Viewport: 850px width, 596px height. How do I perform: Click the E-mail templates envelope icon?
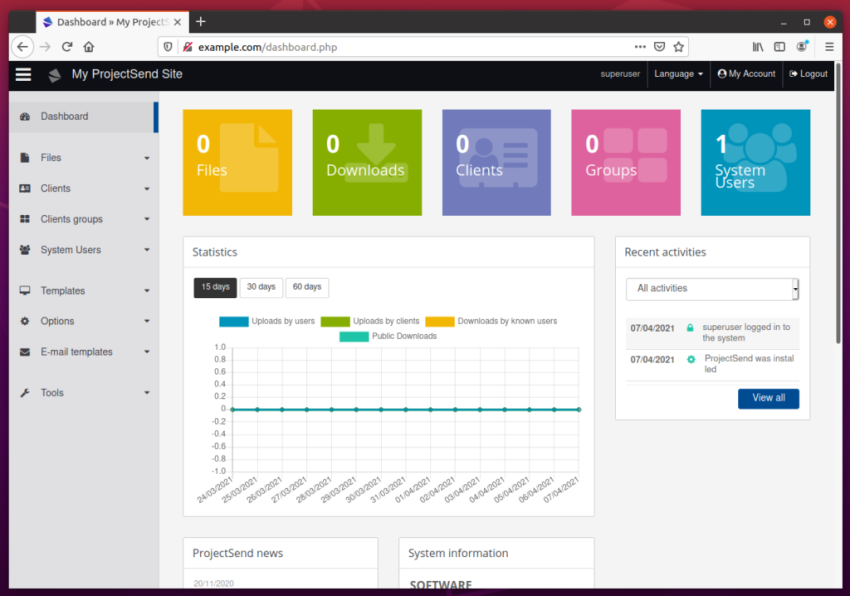[25, 352]
